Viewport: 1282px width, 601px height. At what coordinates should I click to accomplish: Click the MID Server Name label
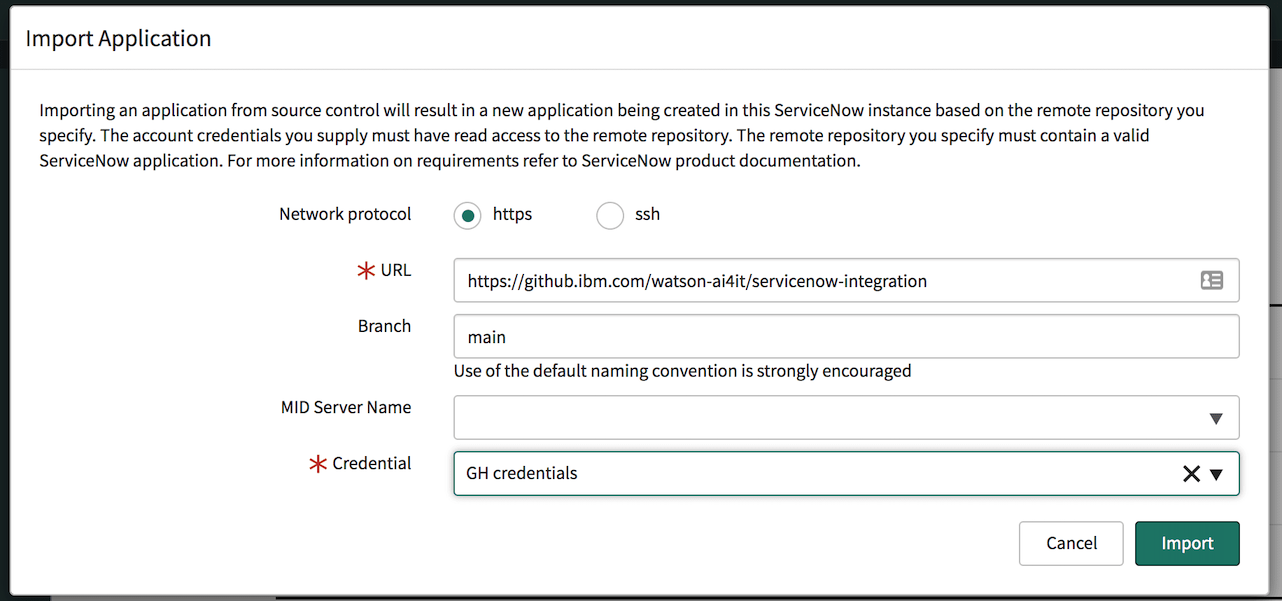click(x=346, y=407)
